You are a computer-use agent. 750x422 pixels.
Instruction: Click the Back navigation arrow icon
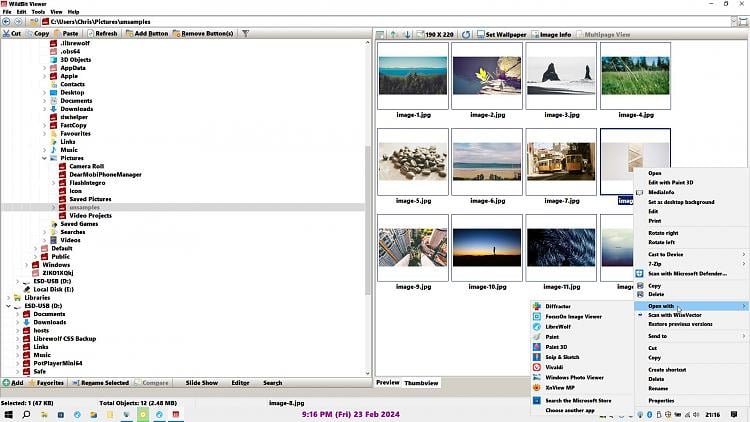click(x=6, y=21)
